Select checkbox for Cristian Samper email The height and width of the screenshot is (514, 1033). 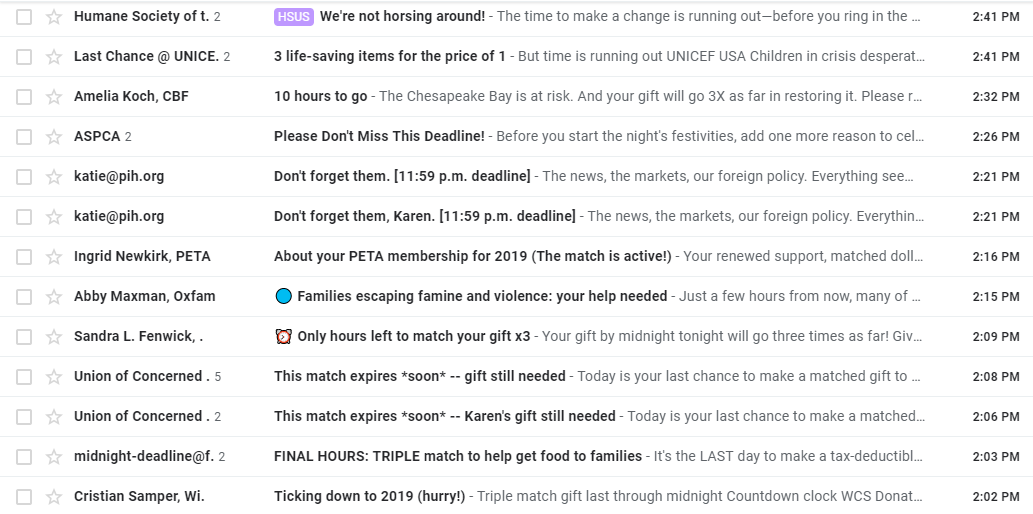tap(24, 497)
